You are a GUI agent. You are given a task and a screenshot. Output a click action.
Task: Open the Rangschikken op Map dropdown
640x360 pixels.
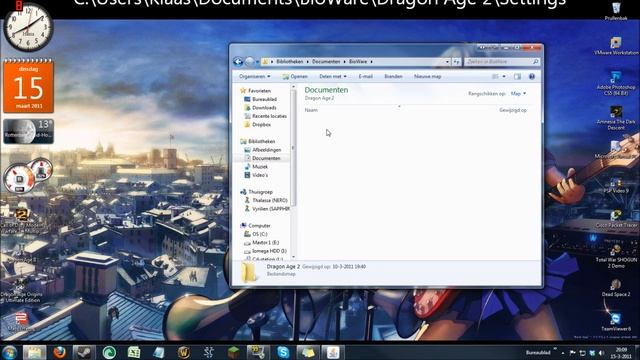[x=518, y=93]
